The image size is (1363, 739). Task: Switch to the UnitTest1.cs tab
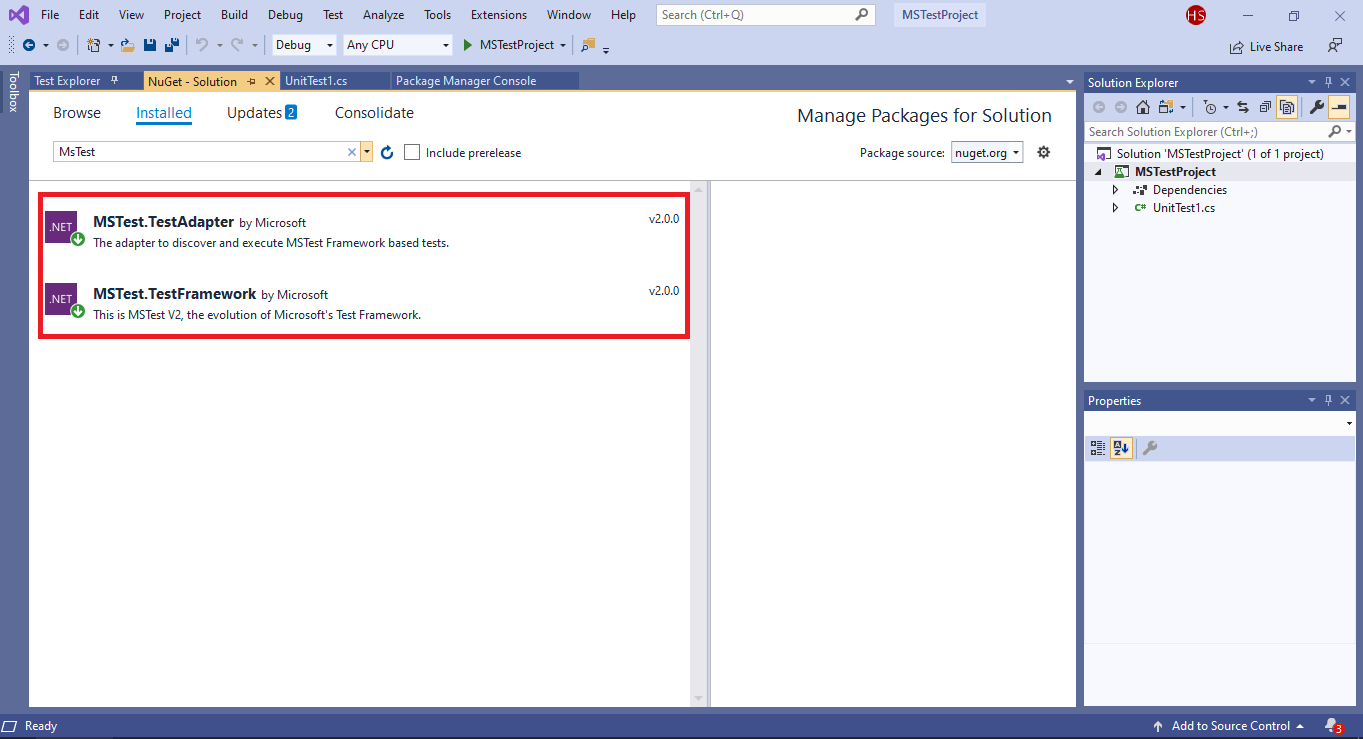point(316,81)
